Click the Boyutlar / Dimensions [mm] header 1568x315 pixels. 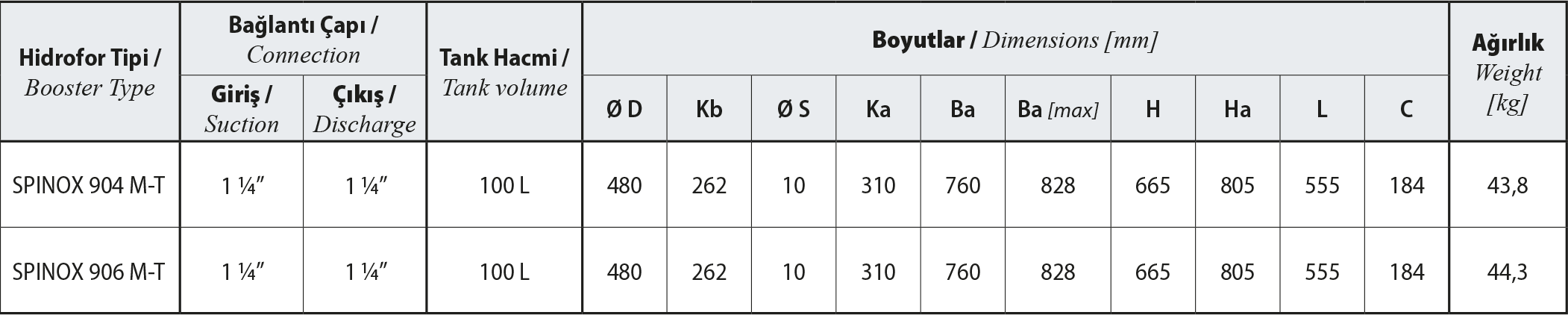(1015, 40)
